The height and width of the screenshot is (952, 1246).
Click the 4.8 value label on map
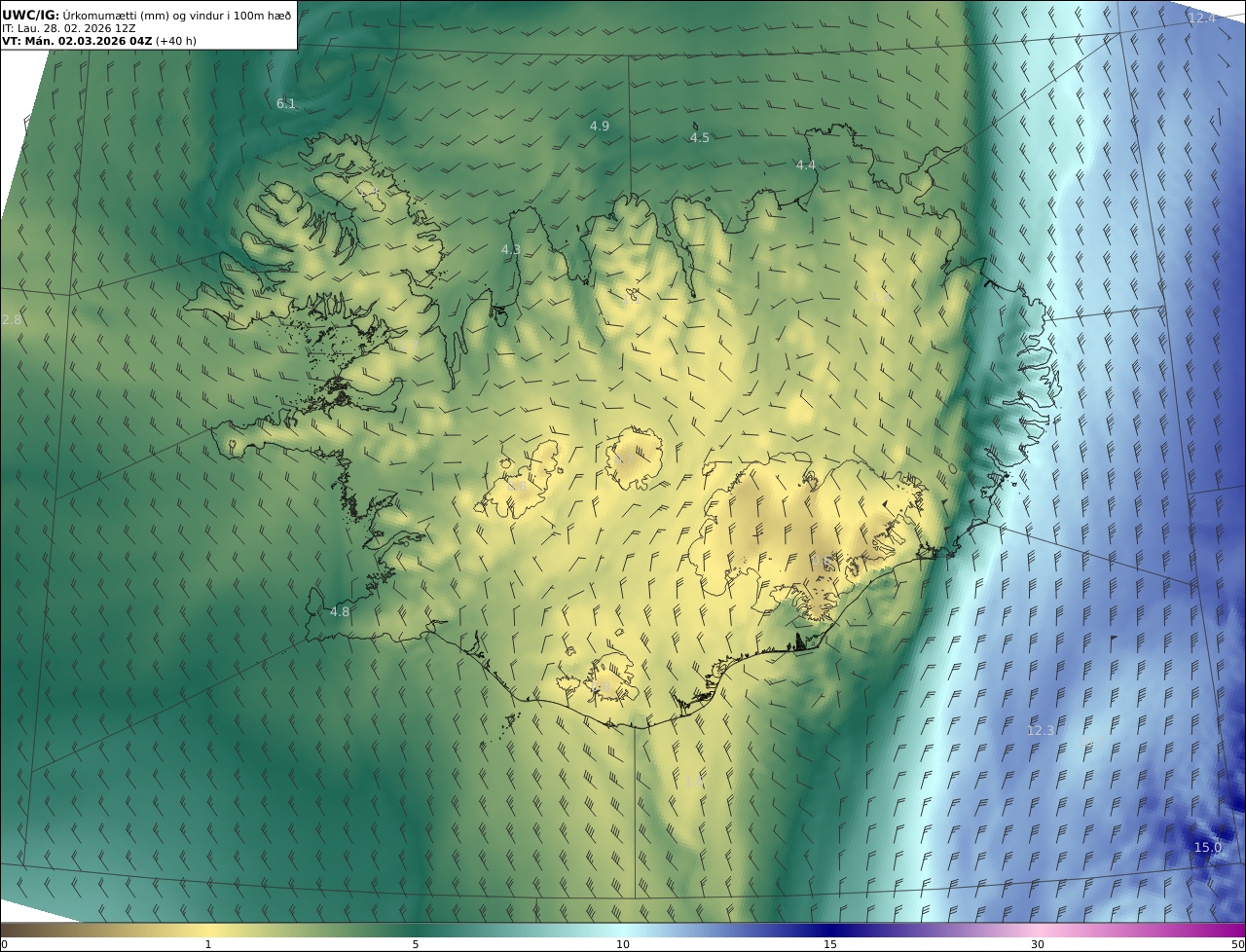(340, 611)
